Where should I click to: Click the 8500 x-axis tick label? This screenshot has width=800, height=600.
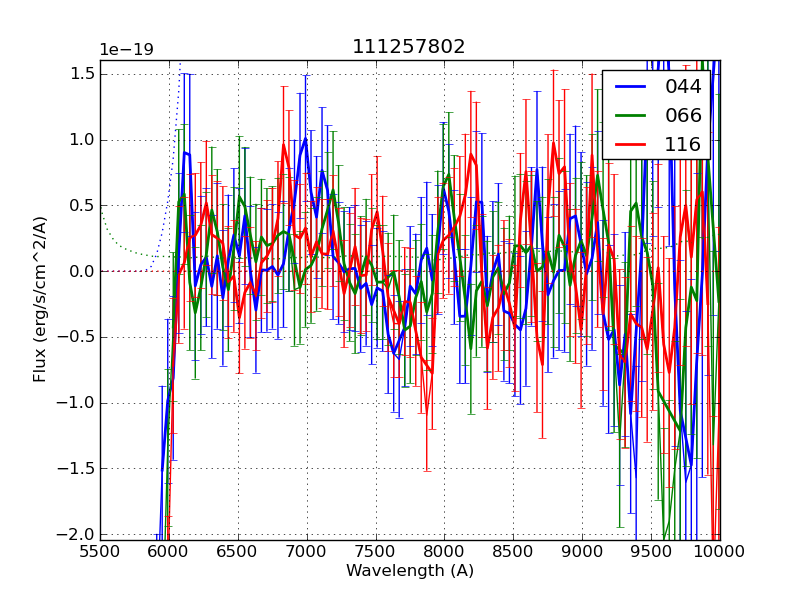(x=514, y=551)
